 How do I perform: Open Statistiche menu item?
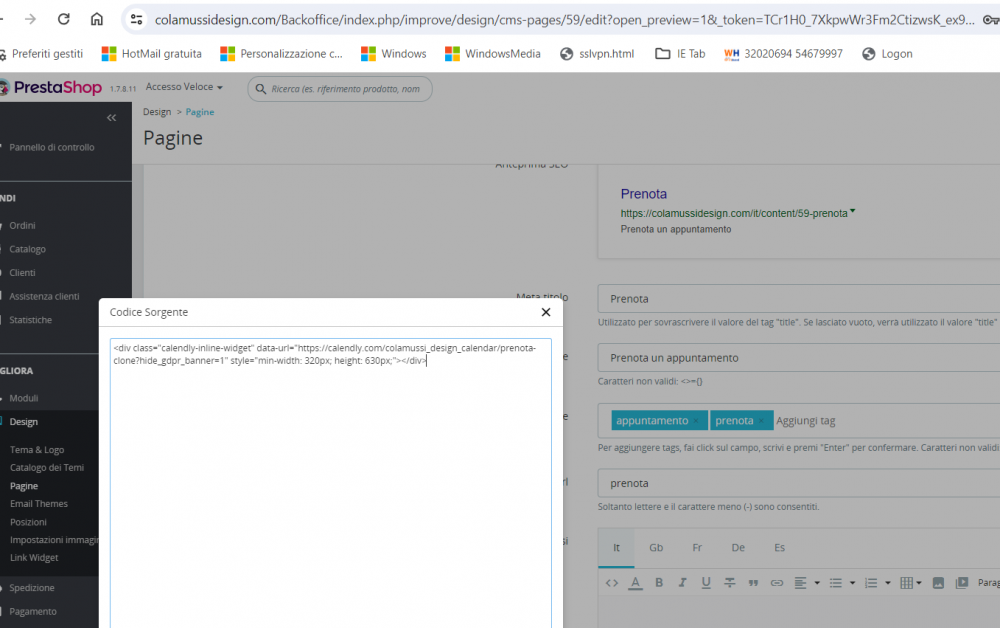(31, 320)
